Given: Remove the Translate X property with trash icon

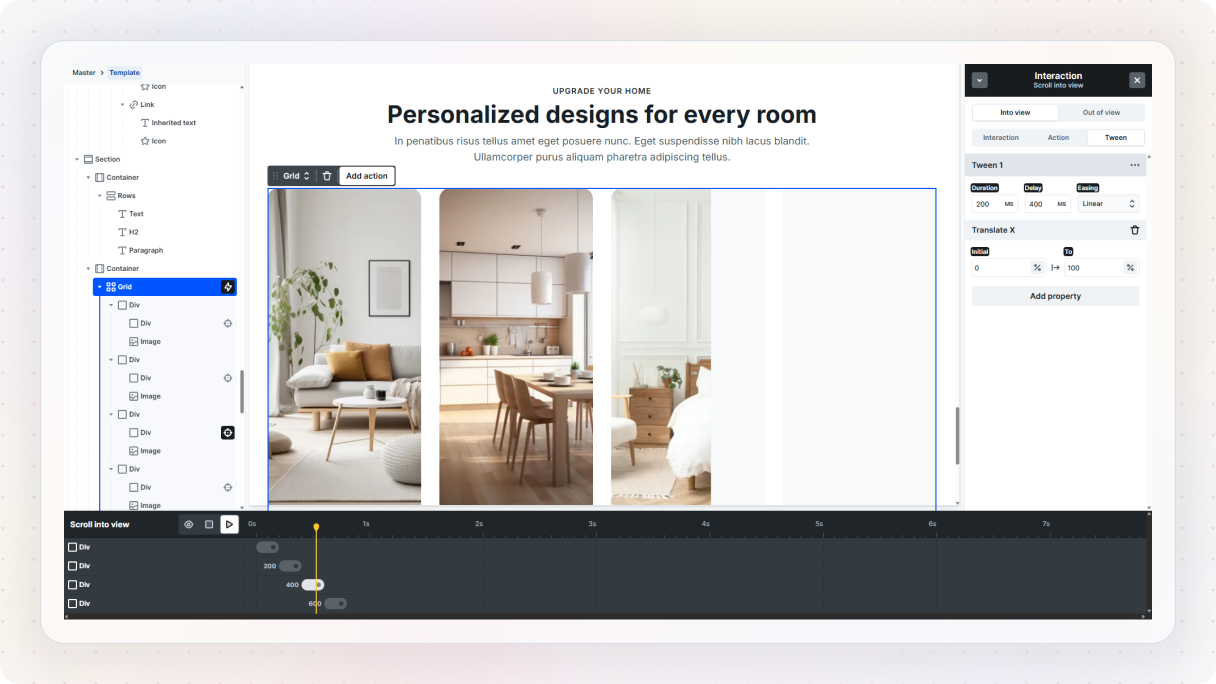Looking at the screenshot, I should [1135, 230].
